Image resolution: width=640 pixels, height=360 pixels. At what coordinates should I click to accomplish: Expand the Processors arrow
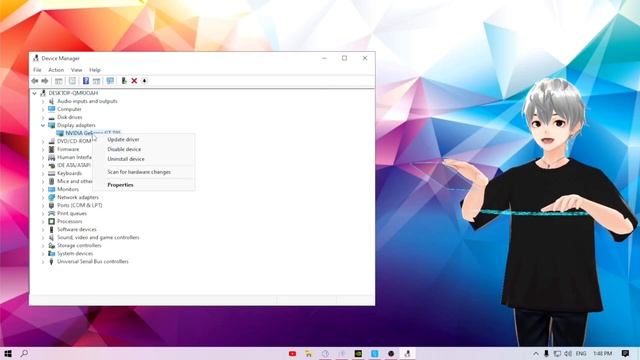click(x=43, y=222)
